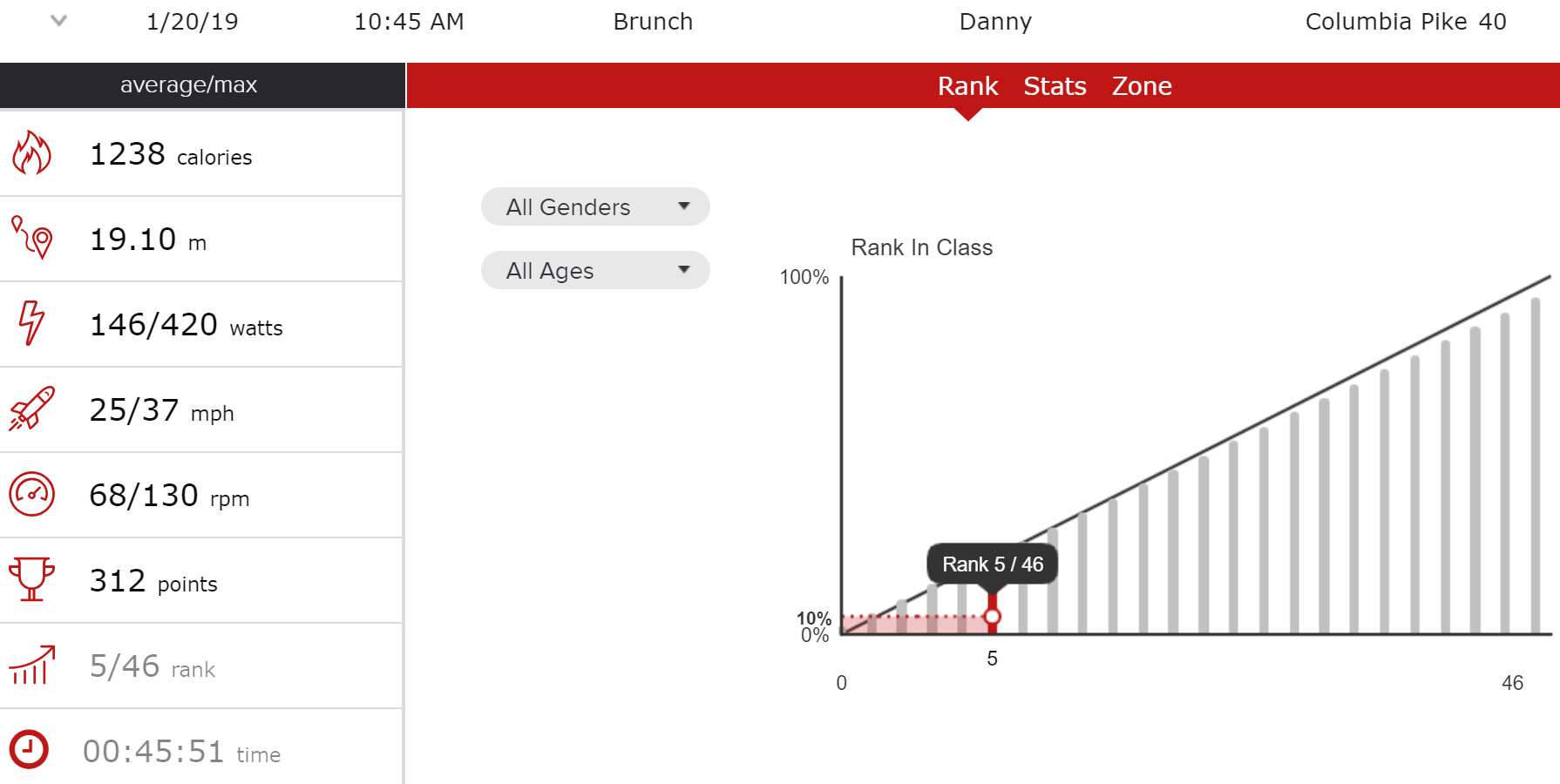The width and height of the screenshot is (1560, 784).
Task: Click the rpm gauge icon
Action: click(32, 494)
